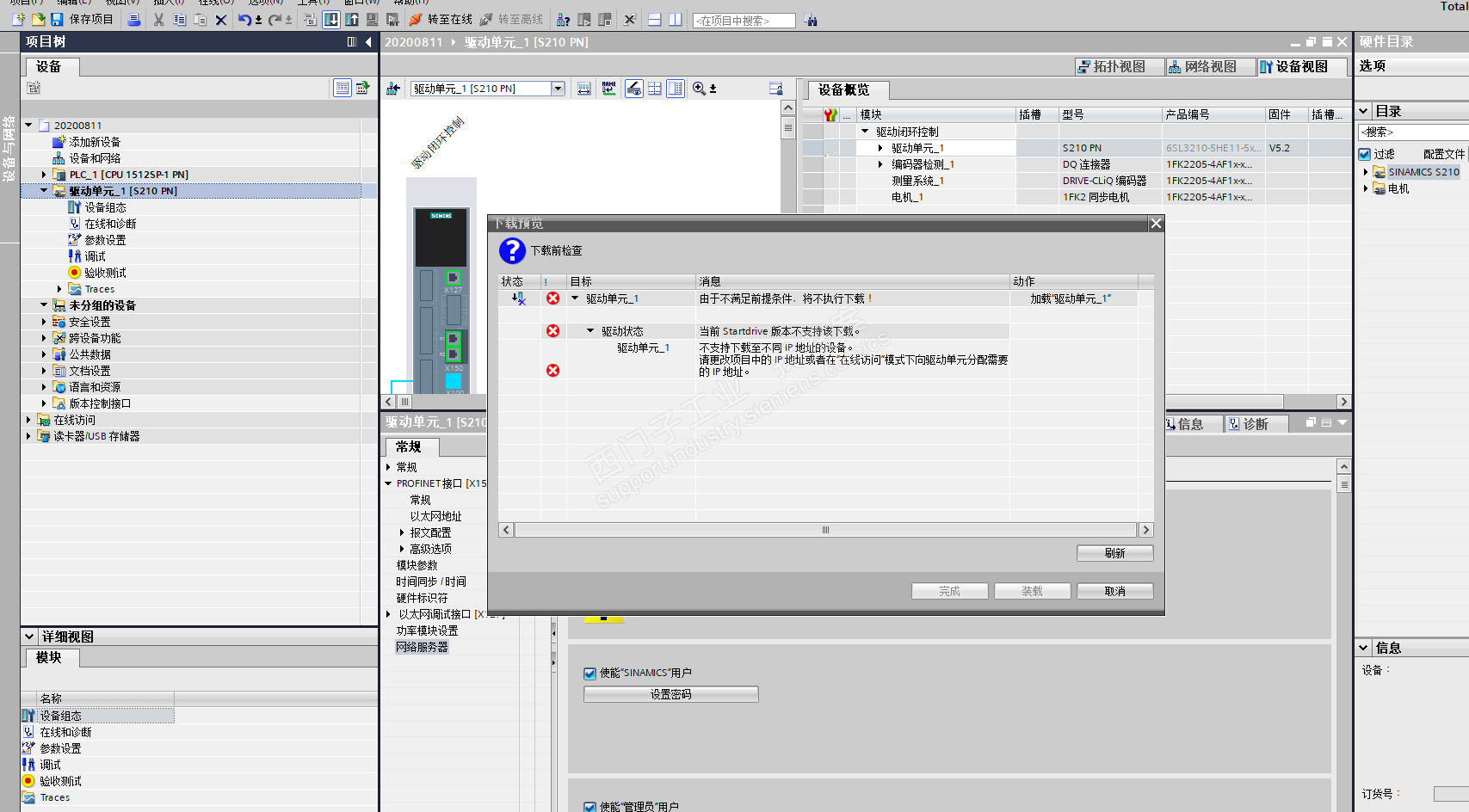Click the 在项目中搜索 search field
Screen dimensions: 1469x812
click(744, 20)
